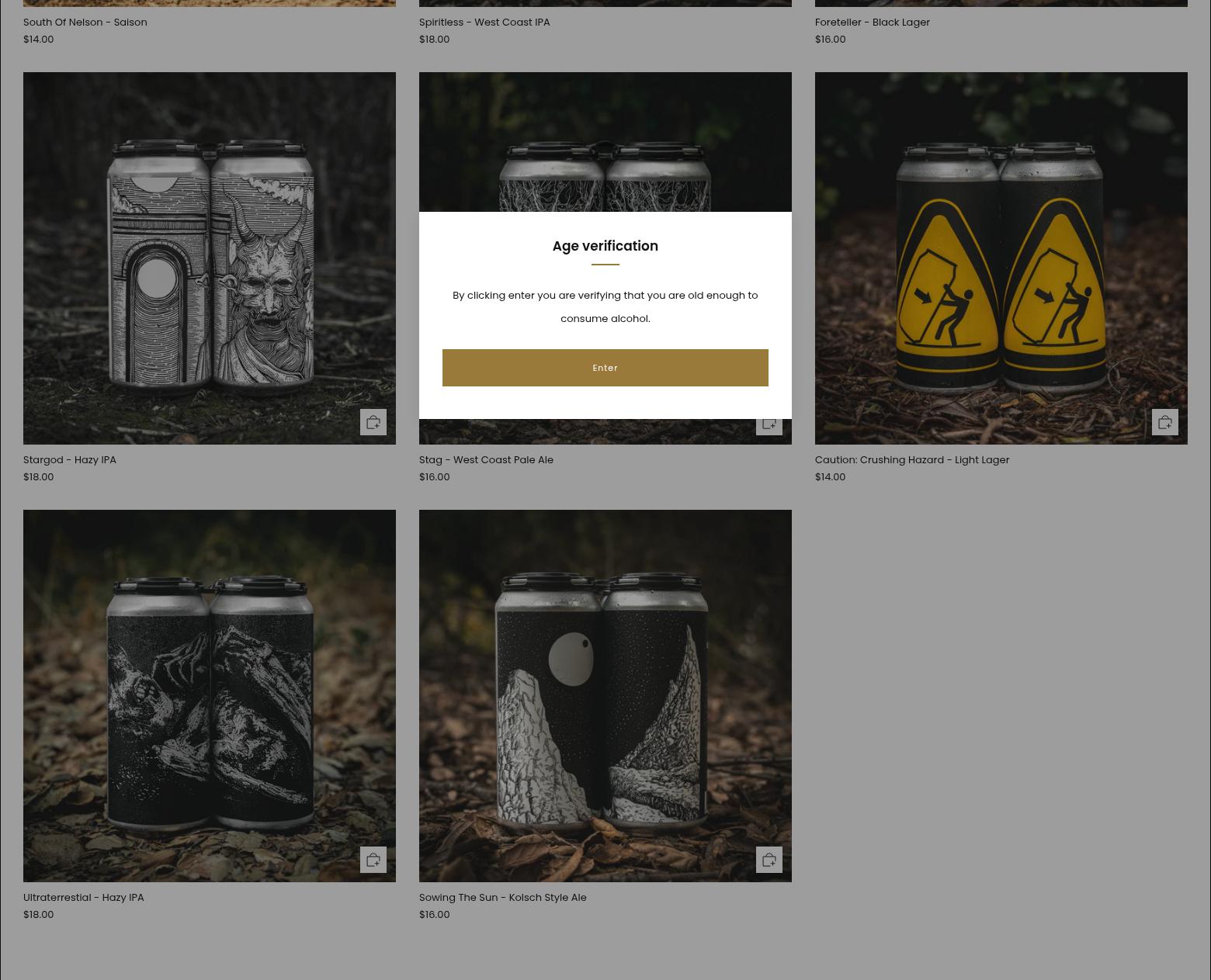Select the Sowing The Sun moon can photo
Image resolution: width=1211 pixels, height=980 pixels.
(x=605, y=695)
